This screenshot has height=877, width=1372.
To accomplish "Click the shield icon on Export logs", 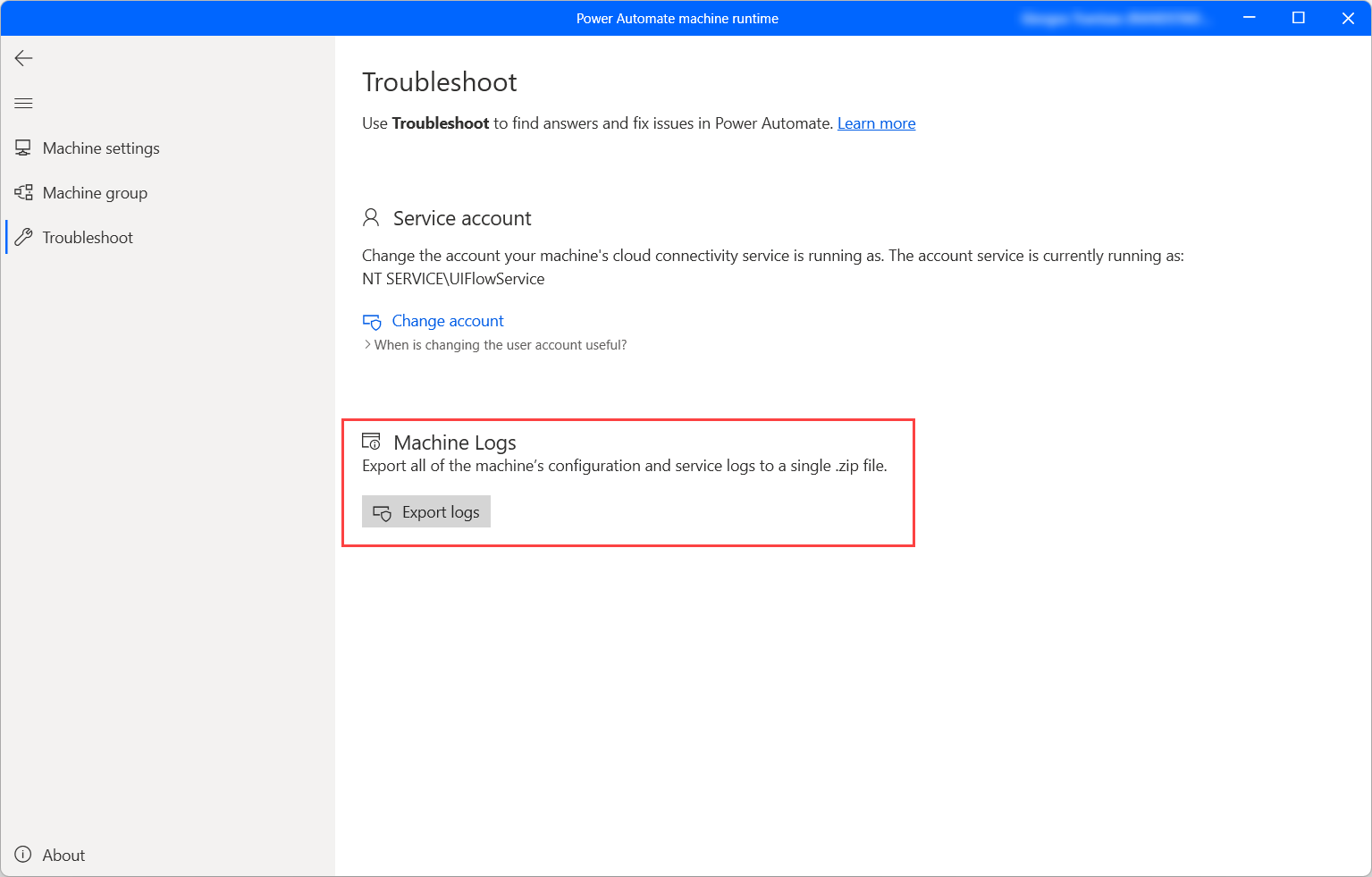I will pos(382,513).
